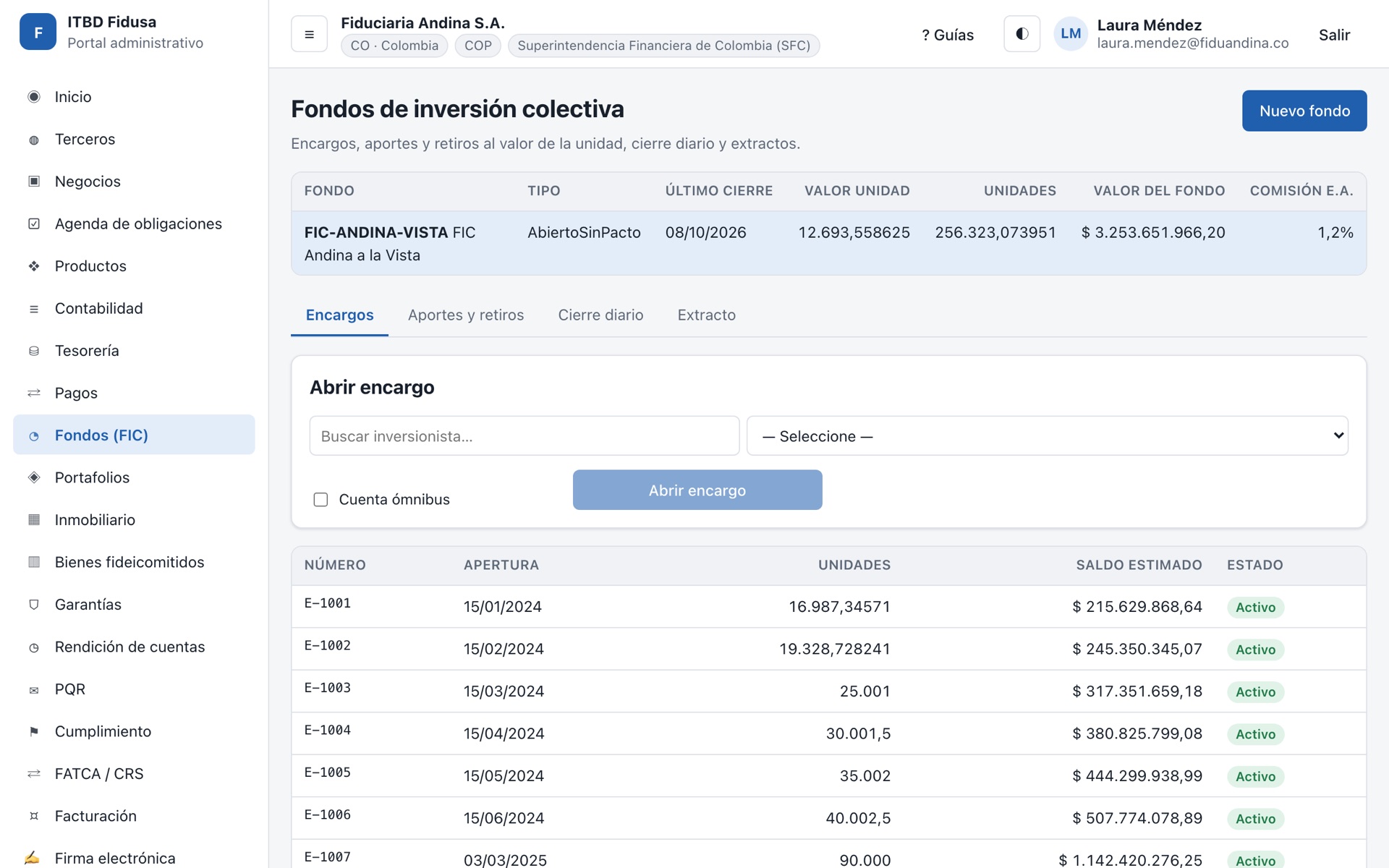1389x868 pixels.
Task: Click the Nuevo fondo button
Action: [x=1304, y=111]
